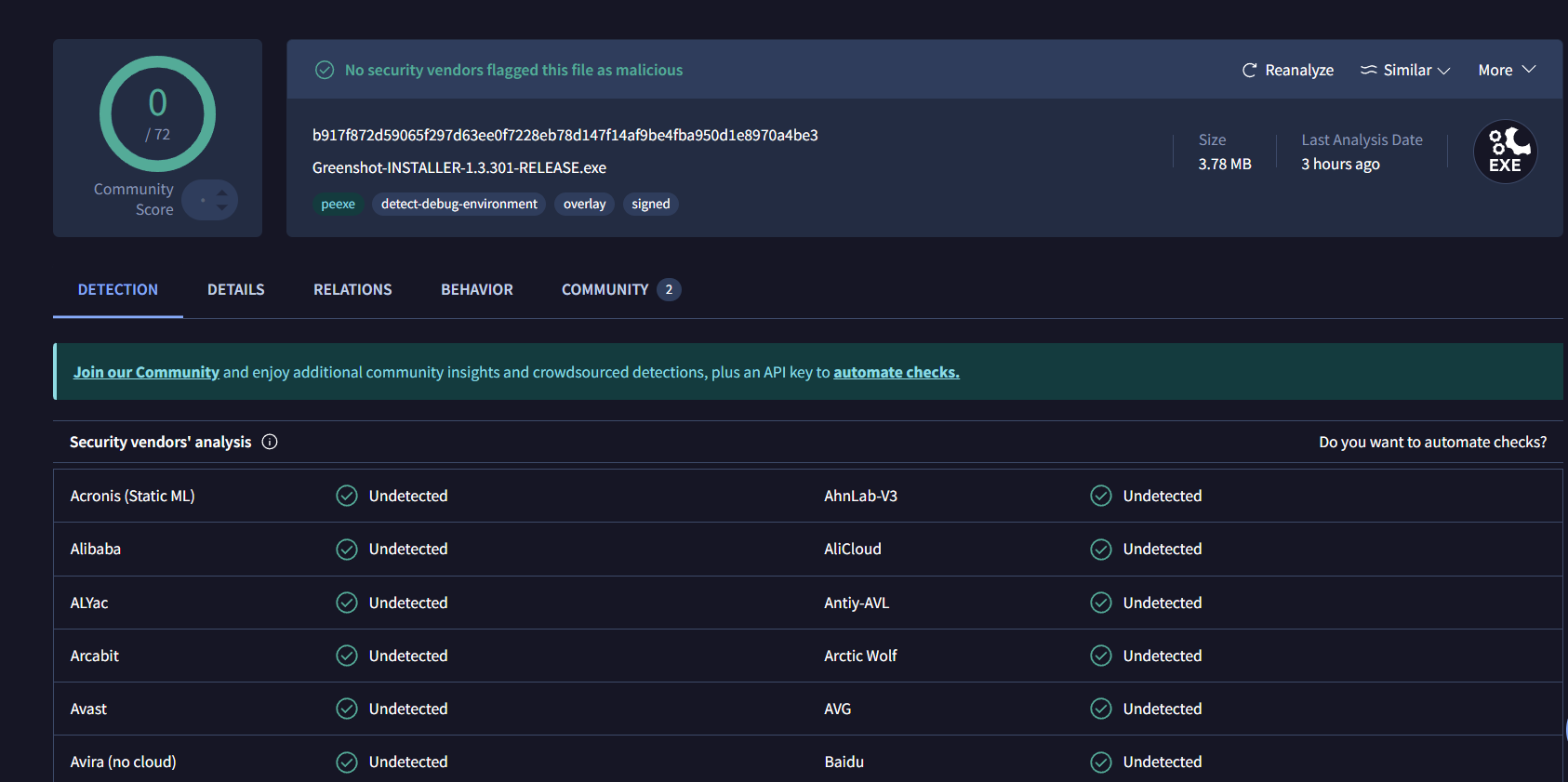Open the More dropdown menu
Viewport: 1568px width, 782px height.
pyautogui.click(x=1506, y=70)
